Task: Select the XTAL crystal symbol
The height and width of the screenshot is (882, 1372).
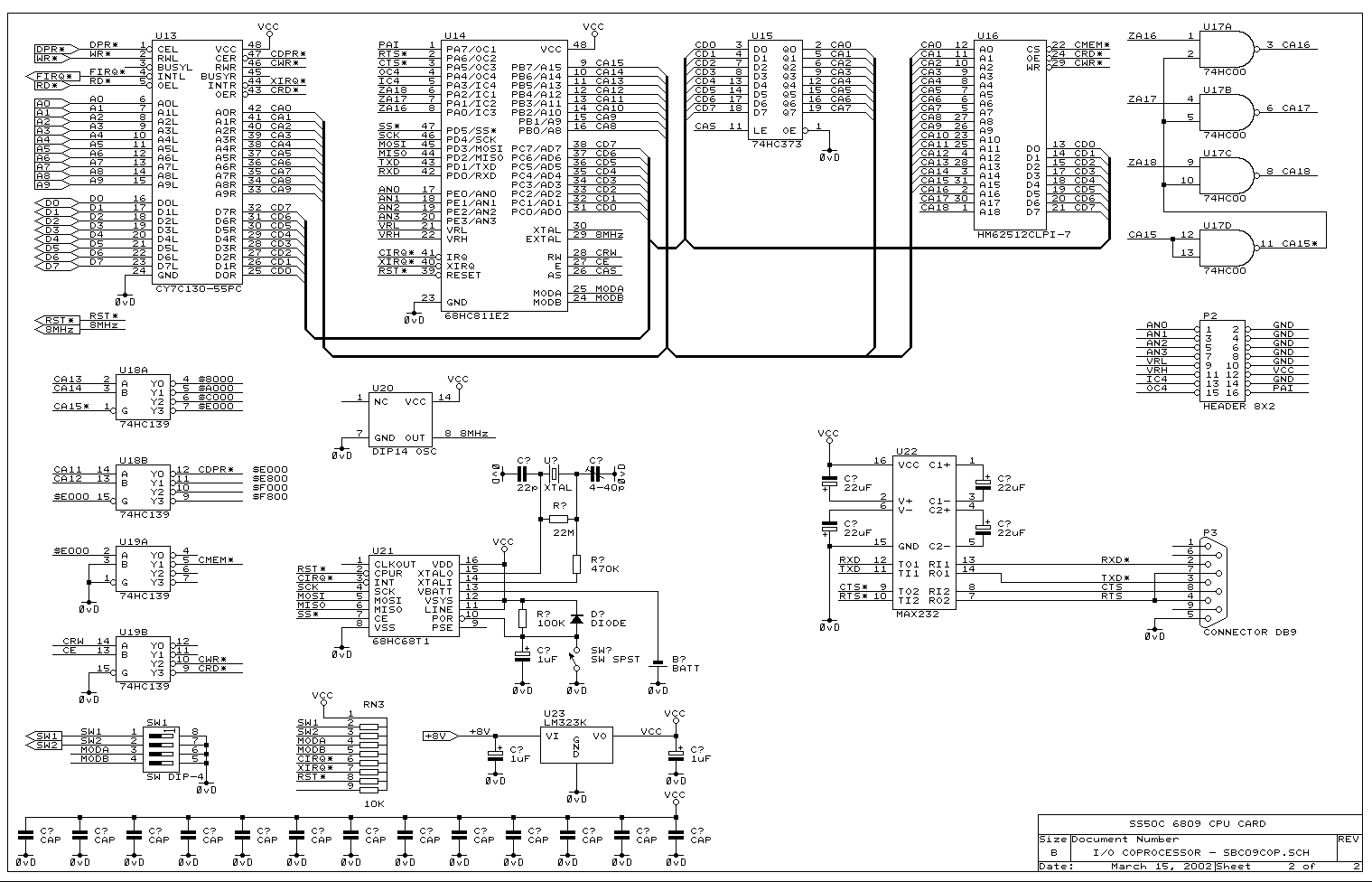Action: pyautogui.click(x=552, y=473)
